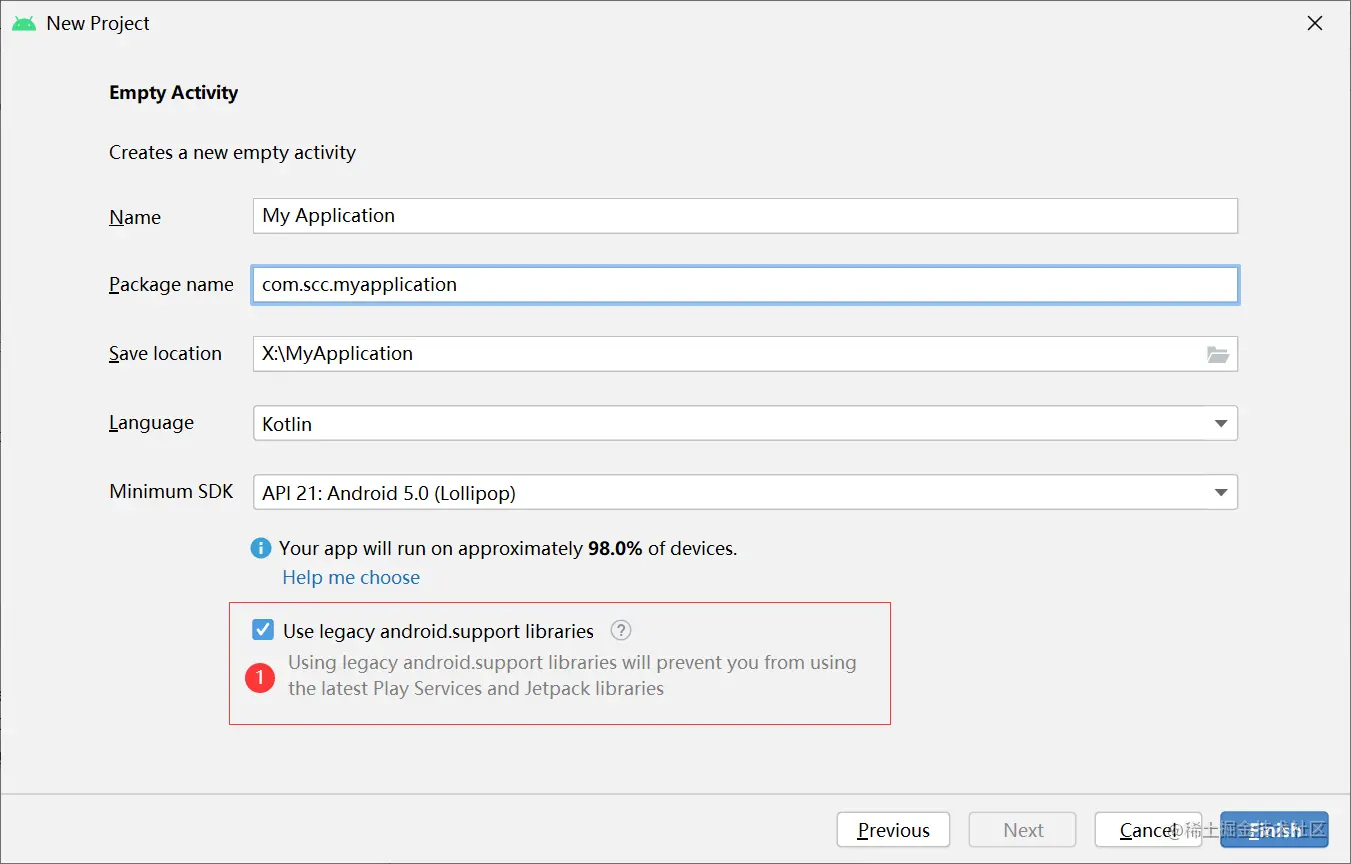Click the Use legacy android.support libraries label
Screen dimensions: 1351x864
pyautogui.click(x=438, y=631)
